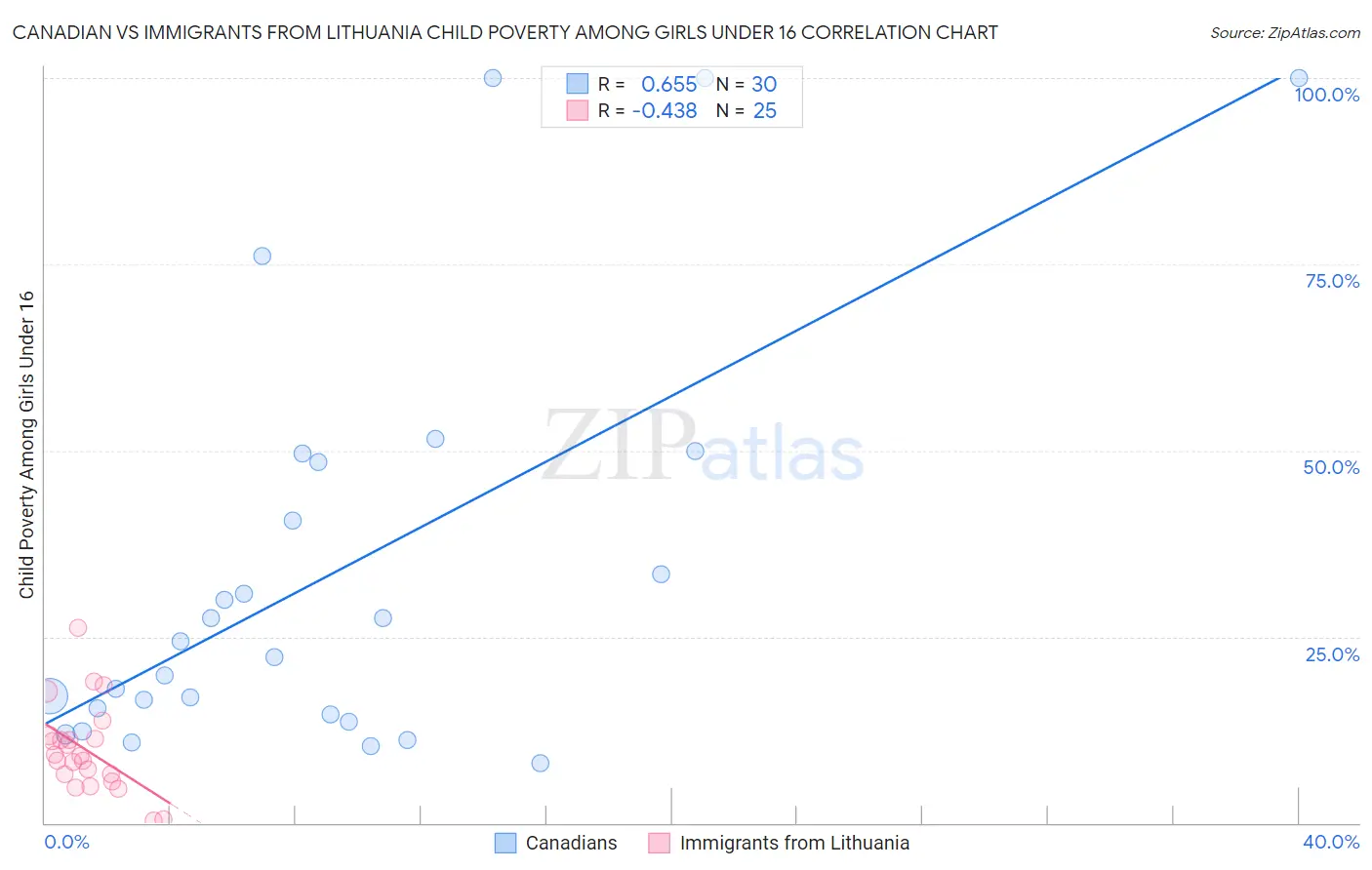1372x870 pixels.
Task: Click the 40.0% x-axis label
Action: pos(1330,842)
